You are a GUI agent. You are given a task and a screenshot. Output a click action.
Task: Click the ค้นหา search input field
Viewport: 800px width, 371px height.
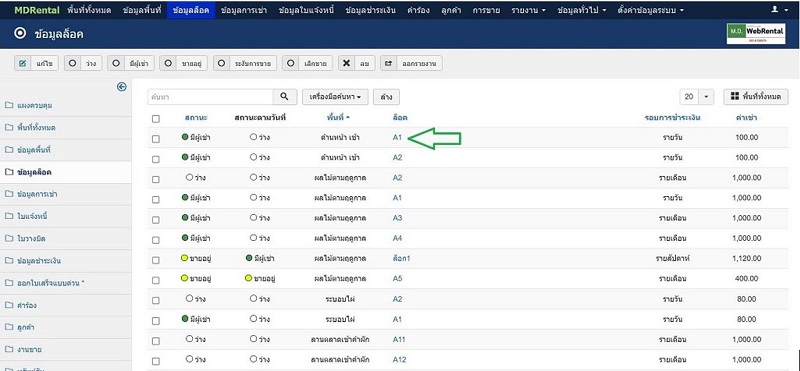tap(210, 96)
